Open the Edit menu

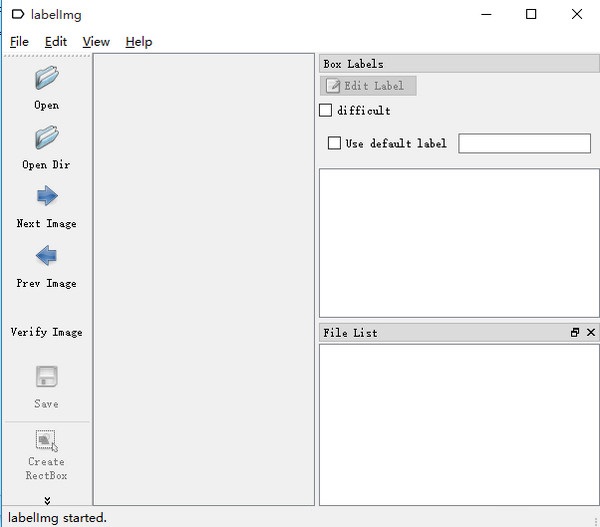(x=56, y=42)
